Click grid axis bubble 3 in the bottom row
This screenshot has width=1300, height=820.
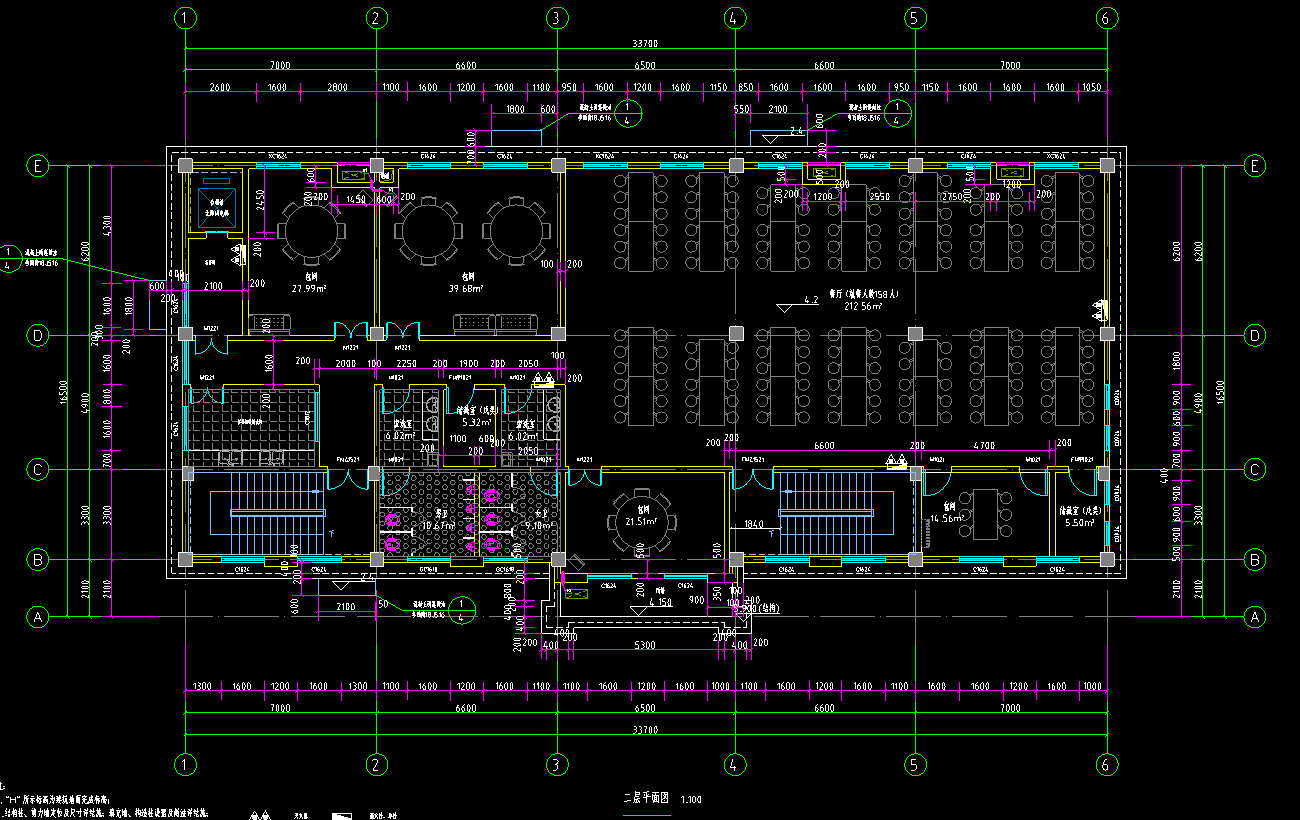point(556,764)
